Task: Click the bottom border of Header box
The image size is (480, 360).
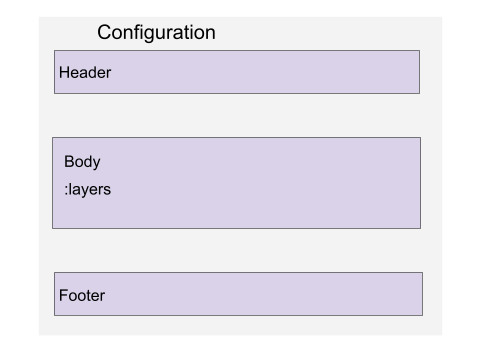Action: [237, 93]
